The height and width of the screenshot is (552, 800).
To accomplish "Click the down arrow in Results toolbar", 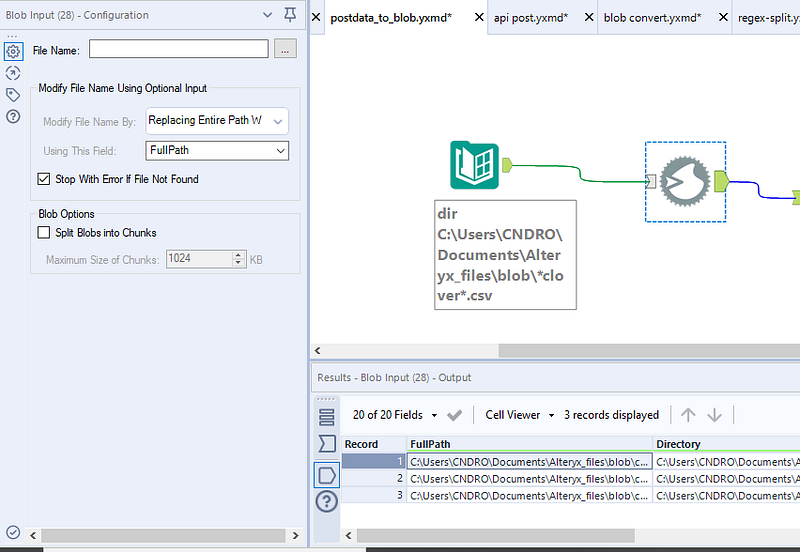I will tap(714, 415).
